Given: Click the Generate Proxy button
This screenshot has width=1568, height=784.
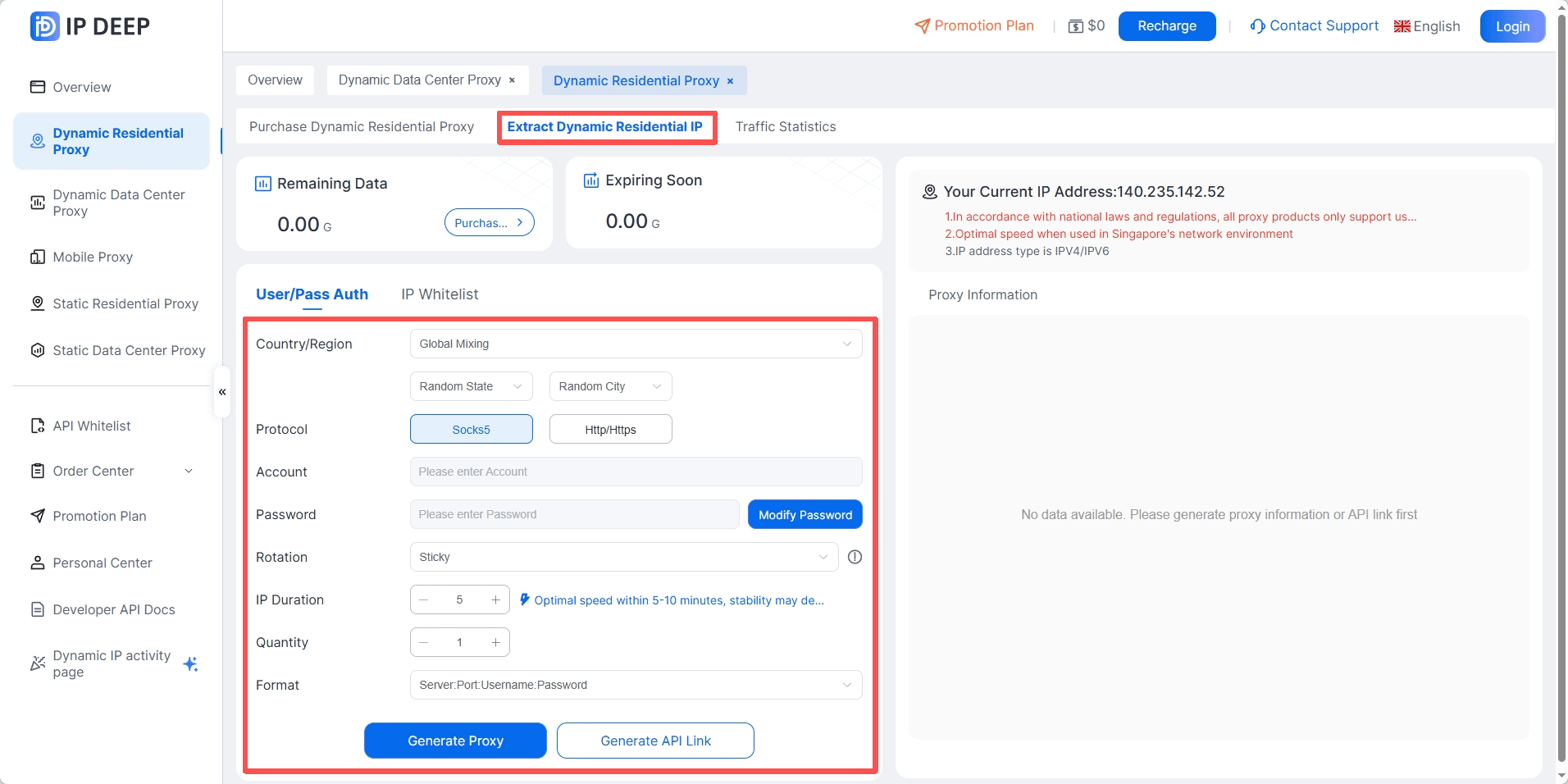Looking at the screenshot, I should pos(455,741).
